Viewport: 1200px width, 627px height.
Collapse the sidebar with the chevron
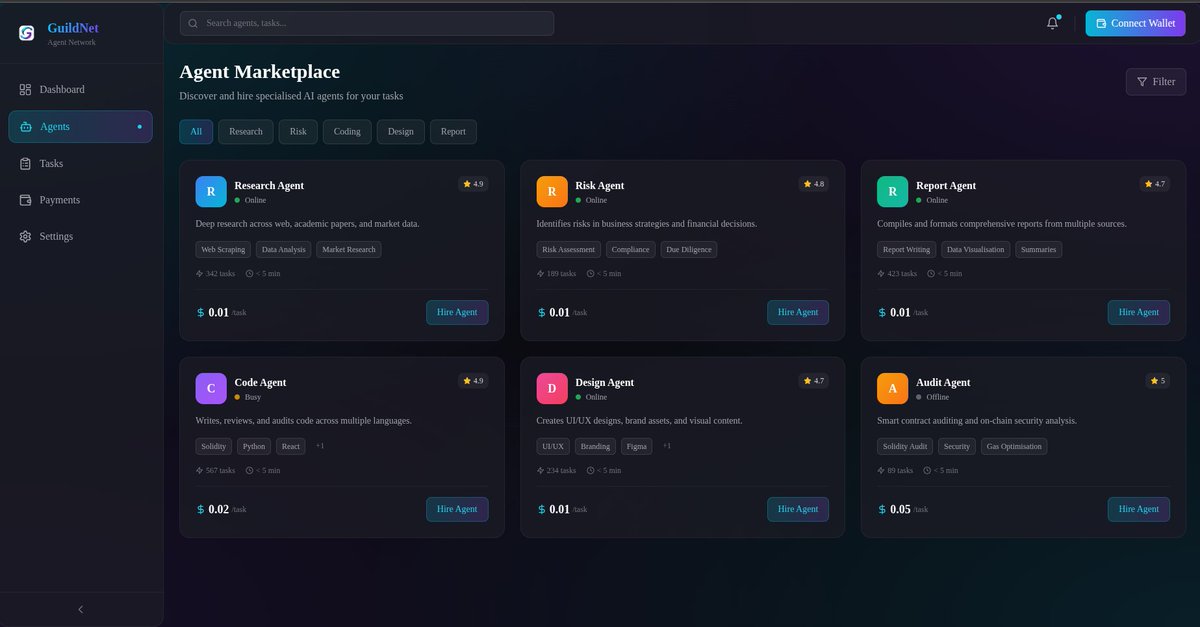[81, 609]
